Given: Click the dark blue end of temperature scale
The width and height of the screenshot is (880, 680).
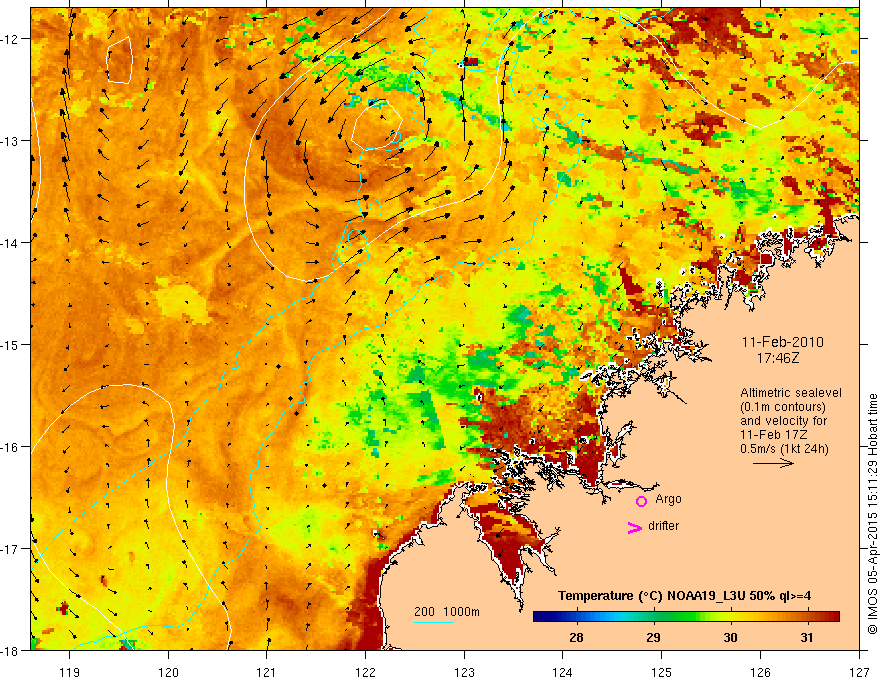Looking at the screenshot, I should tap(542, 617).
